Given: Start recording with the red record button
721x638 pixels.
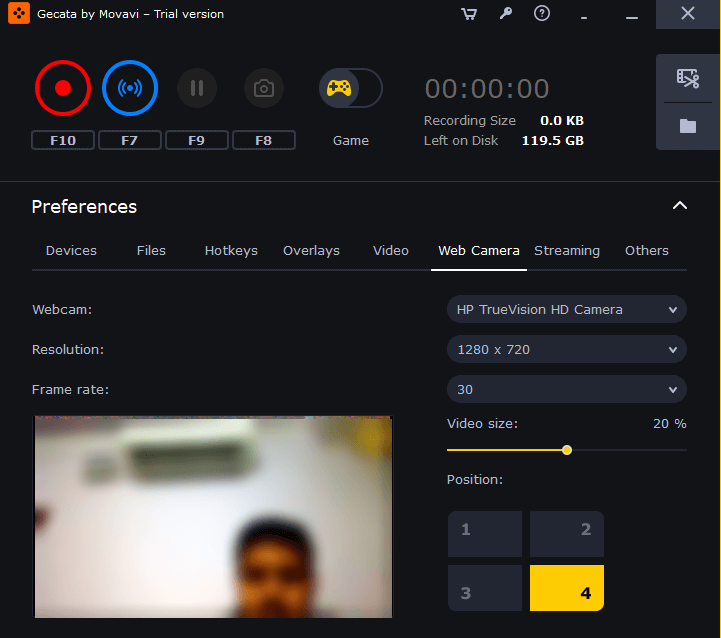Looking at the screenshot, I should pos(63,88).
